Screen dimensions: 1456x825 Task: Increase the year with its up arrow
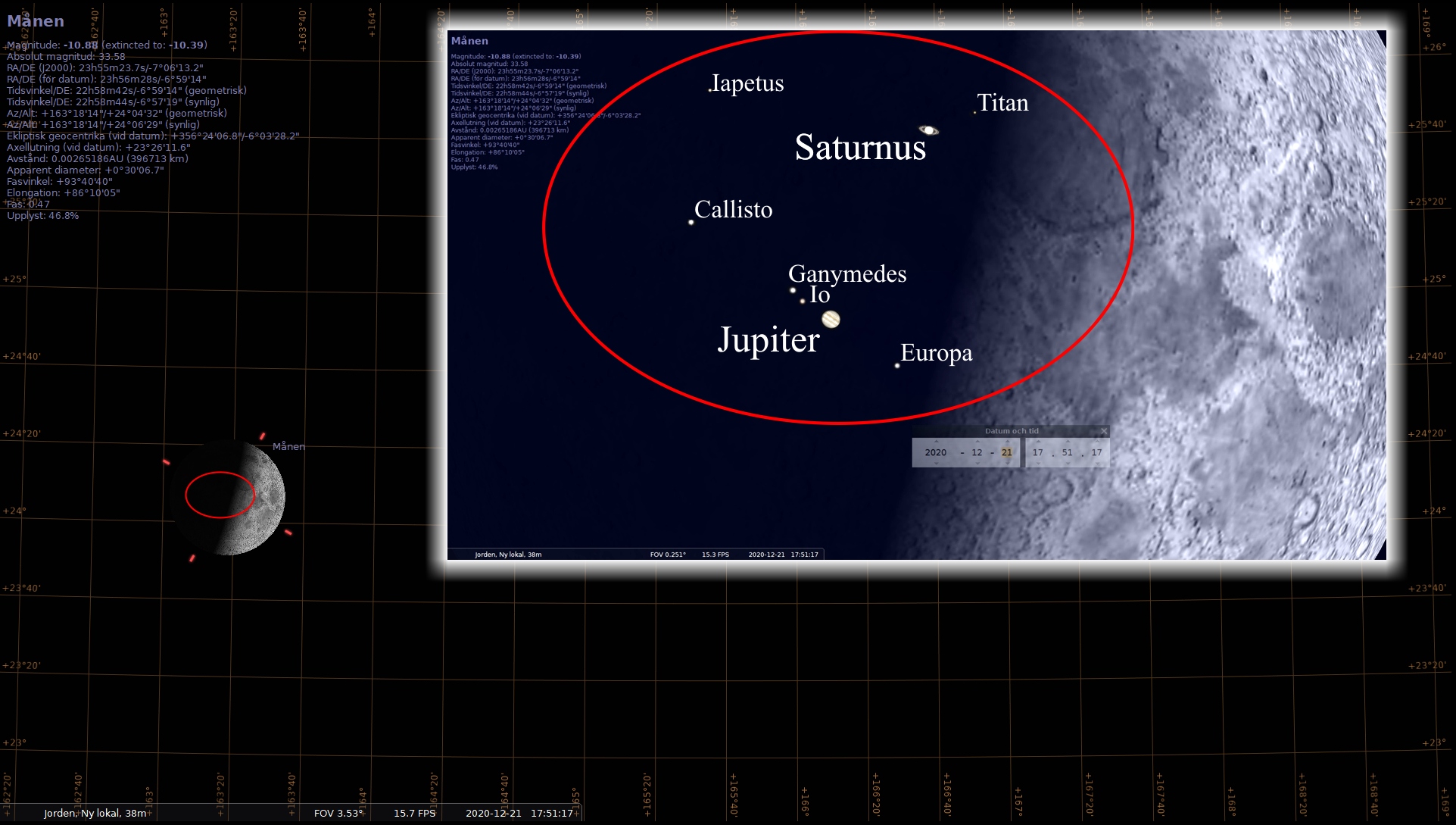point(937,441)
